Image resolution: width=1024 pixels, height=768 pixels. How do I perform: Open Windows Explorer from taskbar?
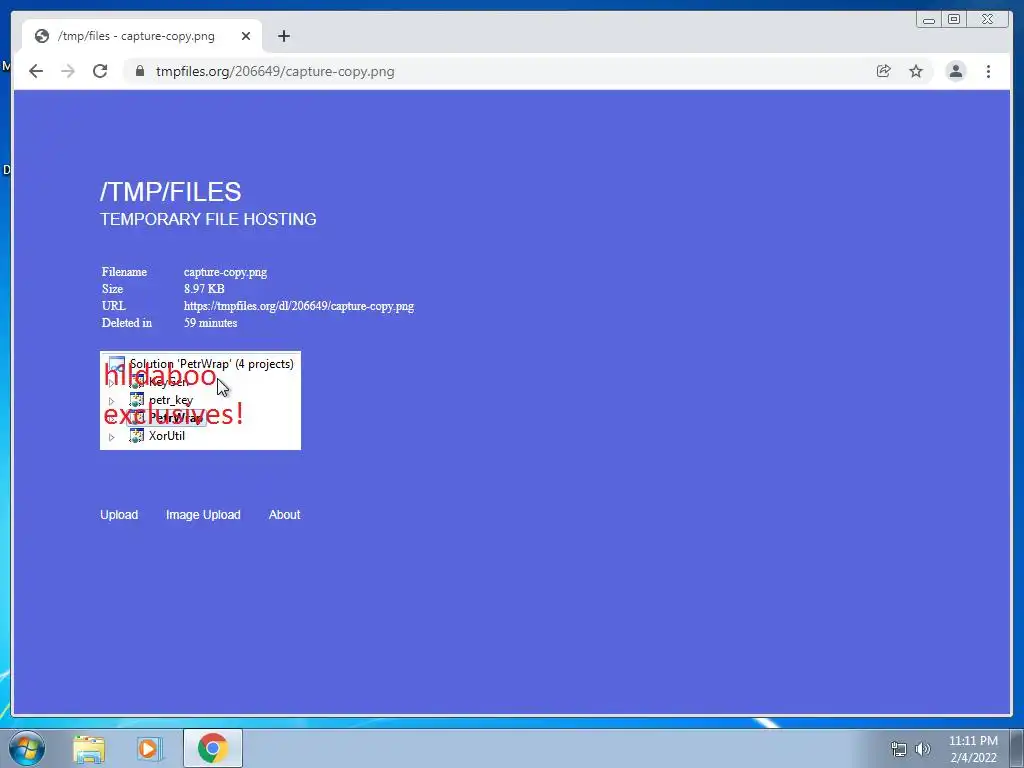point(89,748)
